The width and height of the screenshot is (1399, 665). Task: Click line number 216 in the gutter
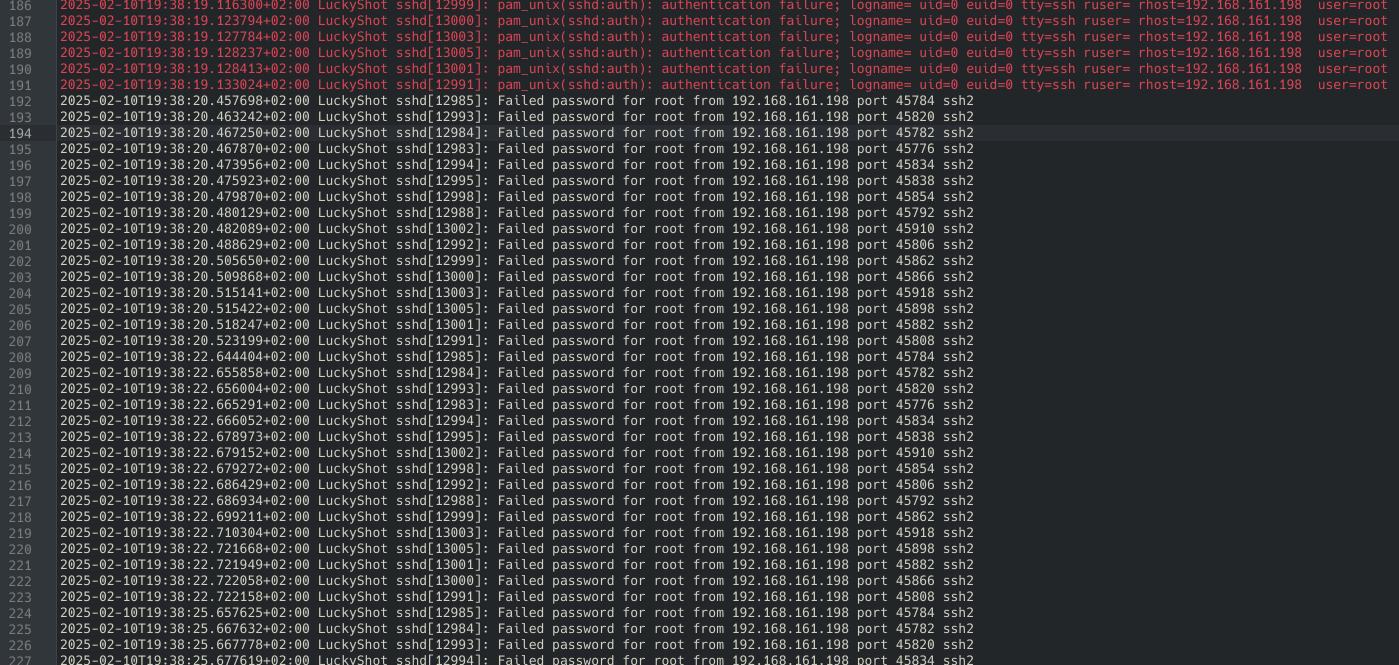pyautogui.click(x=20, y=485)
